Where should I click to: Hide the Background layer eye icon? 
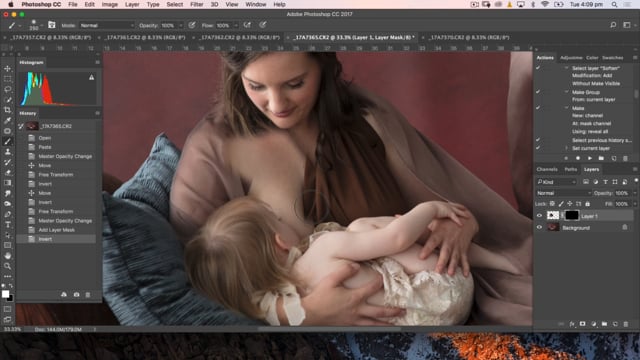click(539, 227)
